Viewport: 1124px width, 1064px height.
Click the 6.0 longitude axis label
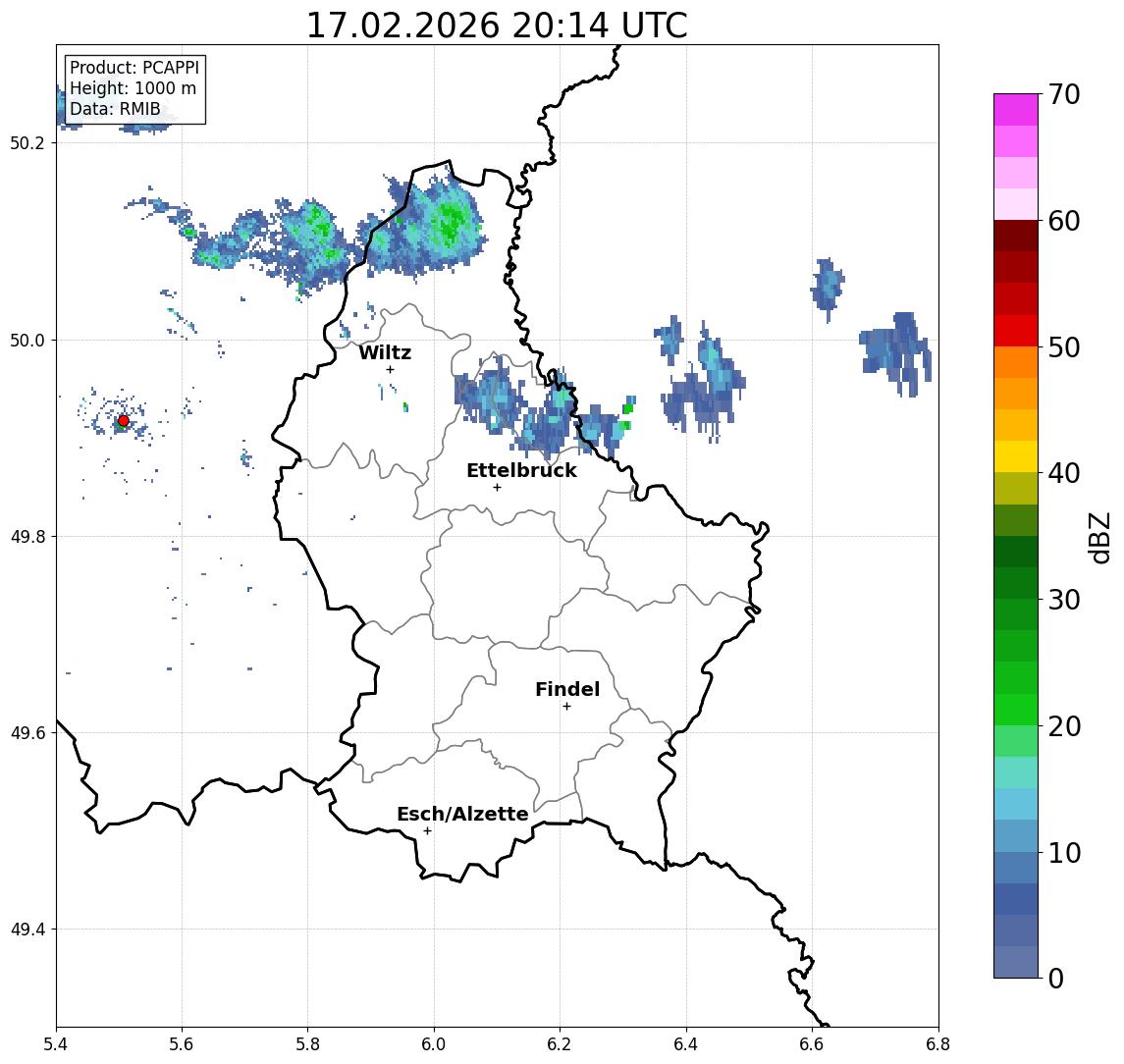[x=435, y=1044]
